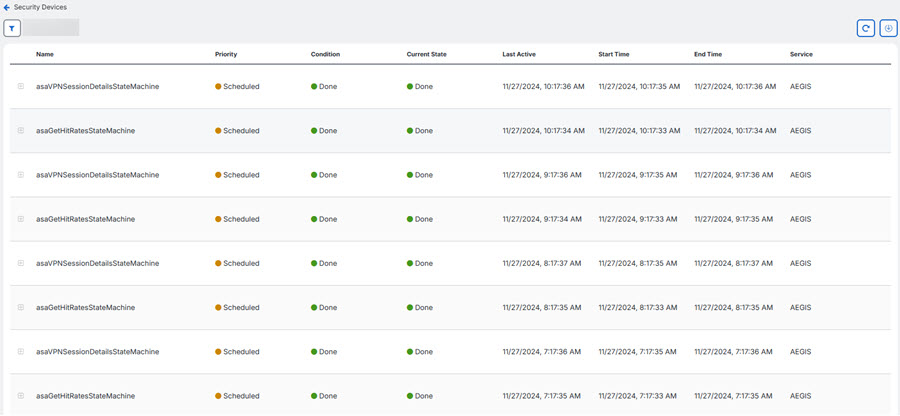
Task: Expand the asaGetHitRatesStateMachine row from 9:17:34 AM
Action: [20, 219]
